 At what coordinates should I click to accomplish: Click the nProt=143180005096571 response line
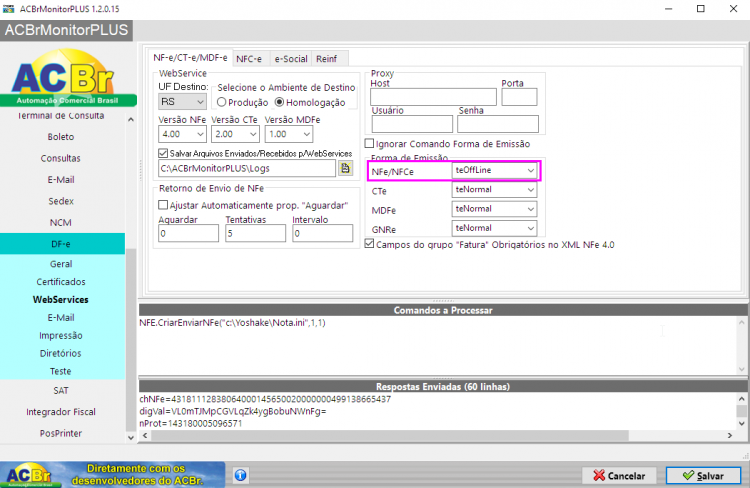point(190,424)
